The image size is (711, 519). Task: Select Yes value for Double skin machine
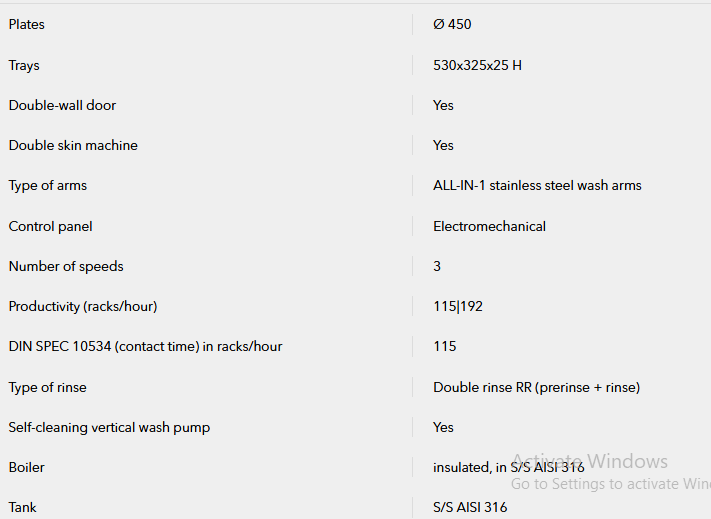[443, 145]
